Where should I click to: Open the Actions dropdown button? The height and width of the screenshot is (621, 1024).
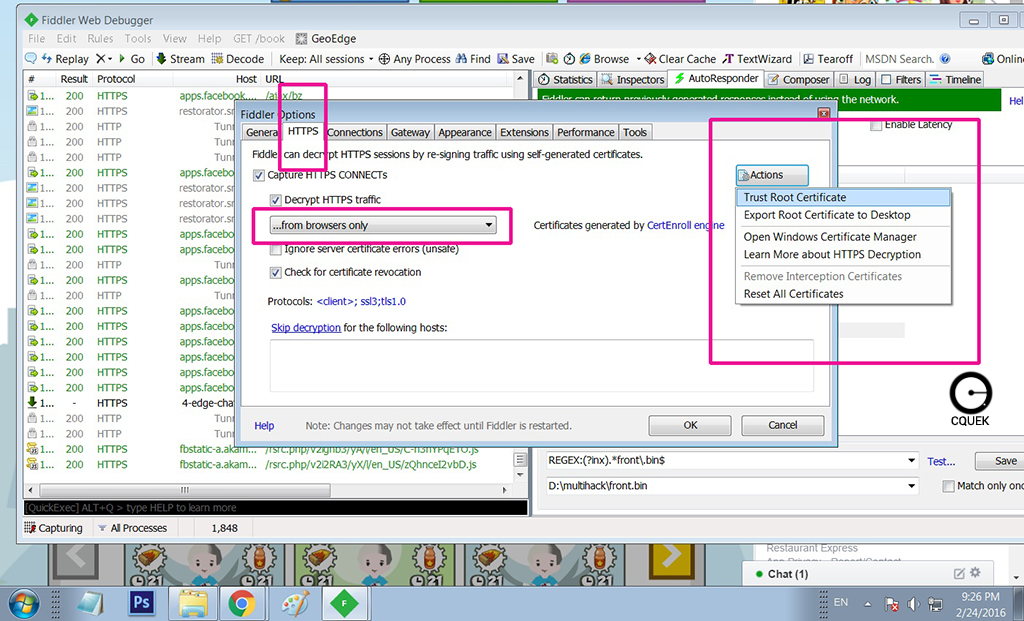(772, 175)
